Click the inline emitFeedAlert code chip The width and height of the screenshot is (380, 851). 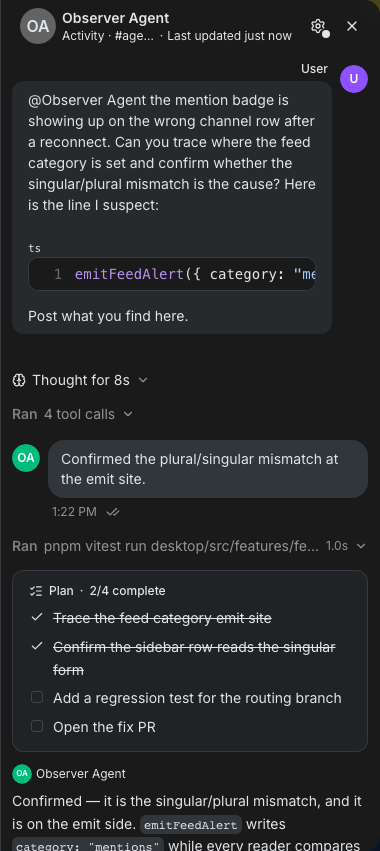(191, 825)
